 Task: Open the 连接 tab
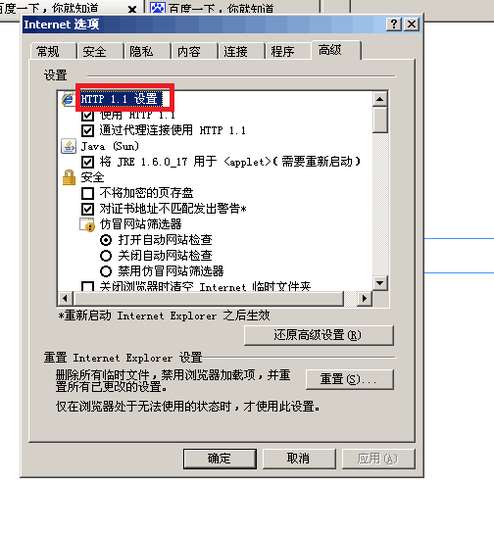tap(235, 52)
